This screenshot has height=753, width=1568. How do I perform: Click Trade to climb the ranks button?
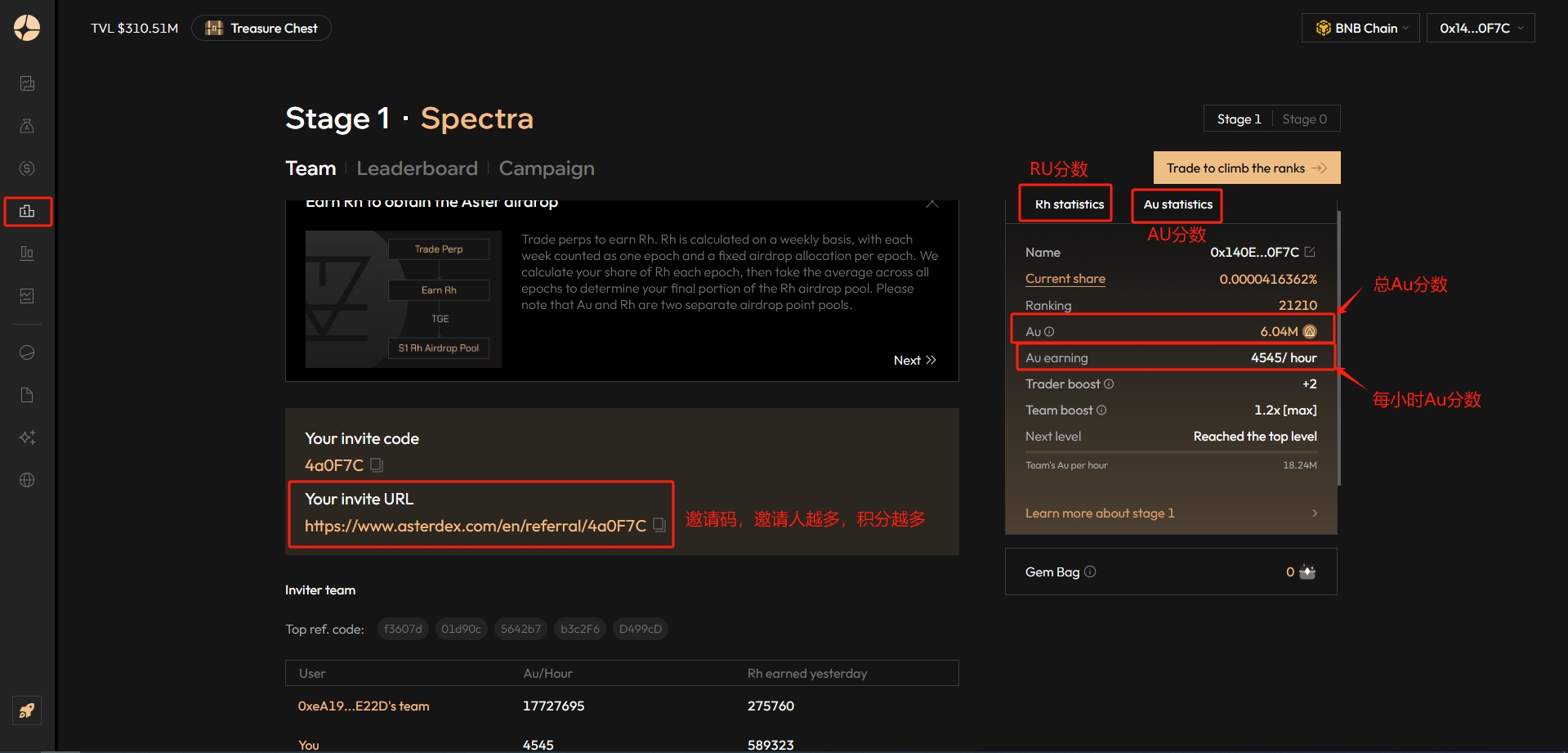click(1247, 168)
